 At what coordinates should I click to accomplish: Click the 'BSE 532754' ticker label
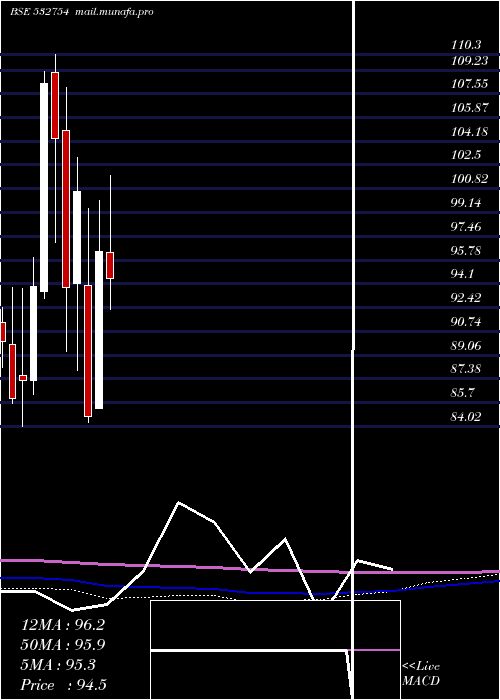point(39,12)
